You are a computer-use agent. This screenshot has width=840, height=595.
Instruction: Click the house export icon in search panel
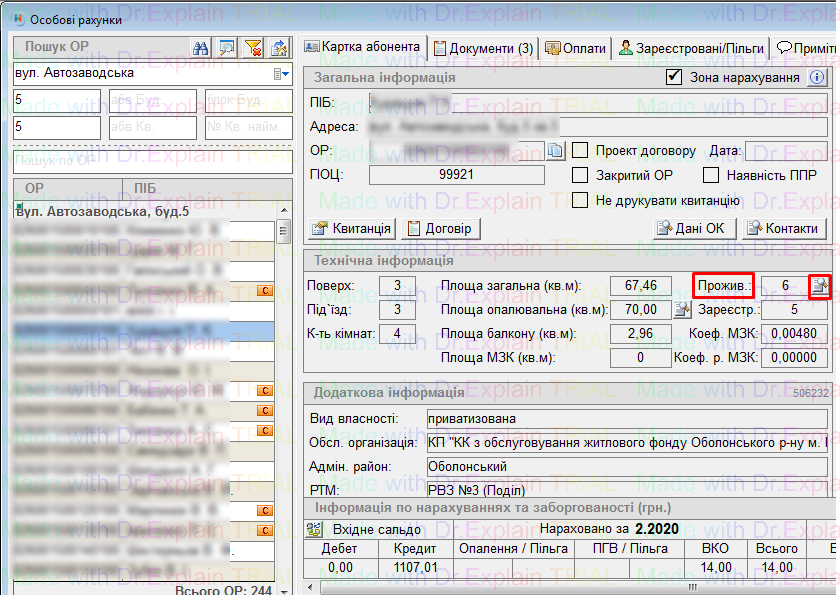(x=280, y=47)
